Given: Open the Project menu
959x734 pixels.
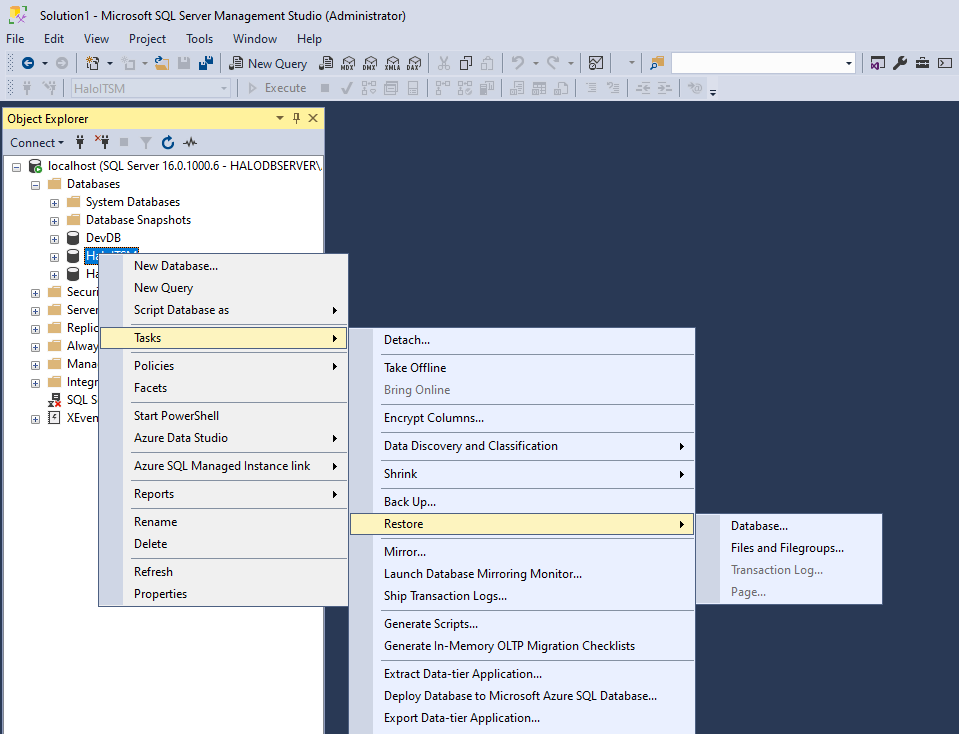Looking at the screenshot, I should pyautogui.click(x=147, y=39).
